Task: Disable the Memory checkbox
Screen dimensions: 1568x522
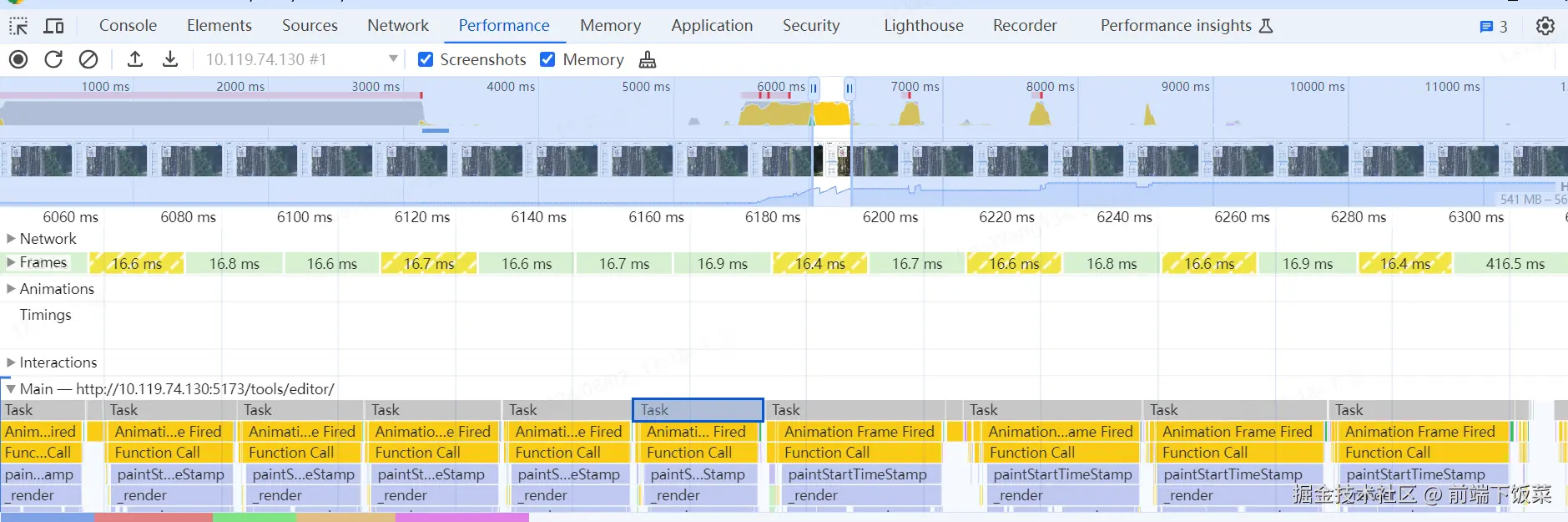Action: [547, 59]
